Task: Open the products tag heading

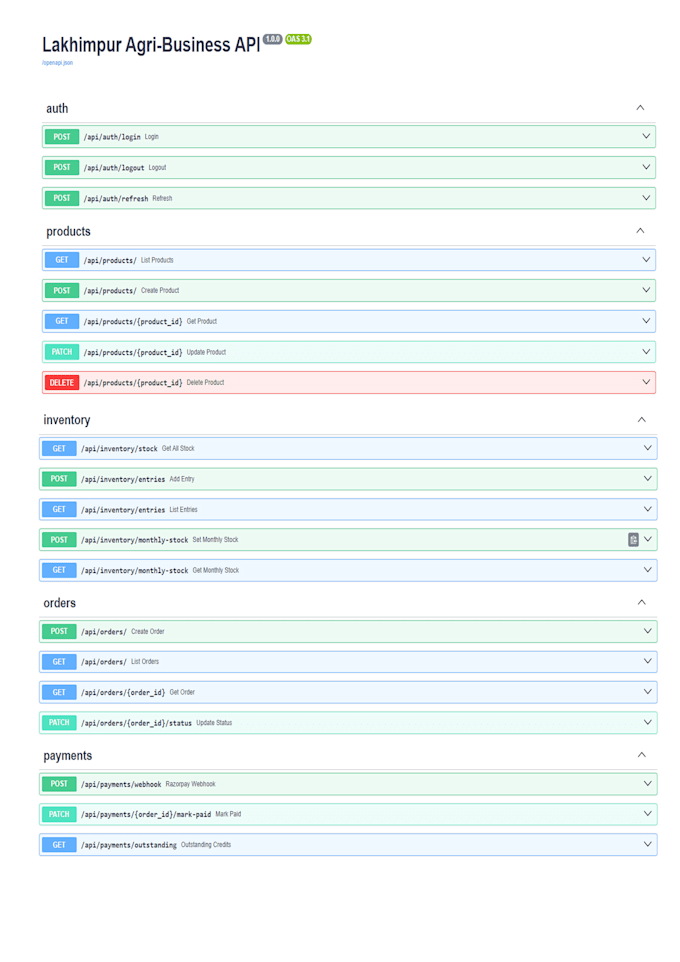Action: tap(68, 231)
